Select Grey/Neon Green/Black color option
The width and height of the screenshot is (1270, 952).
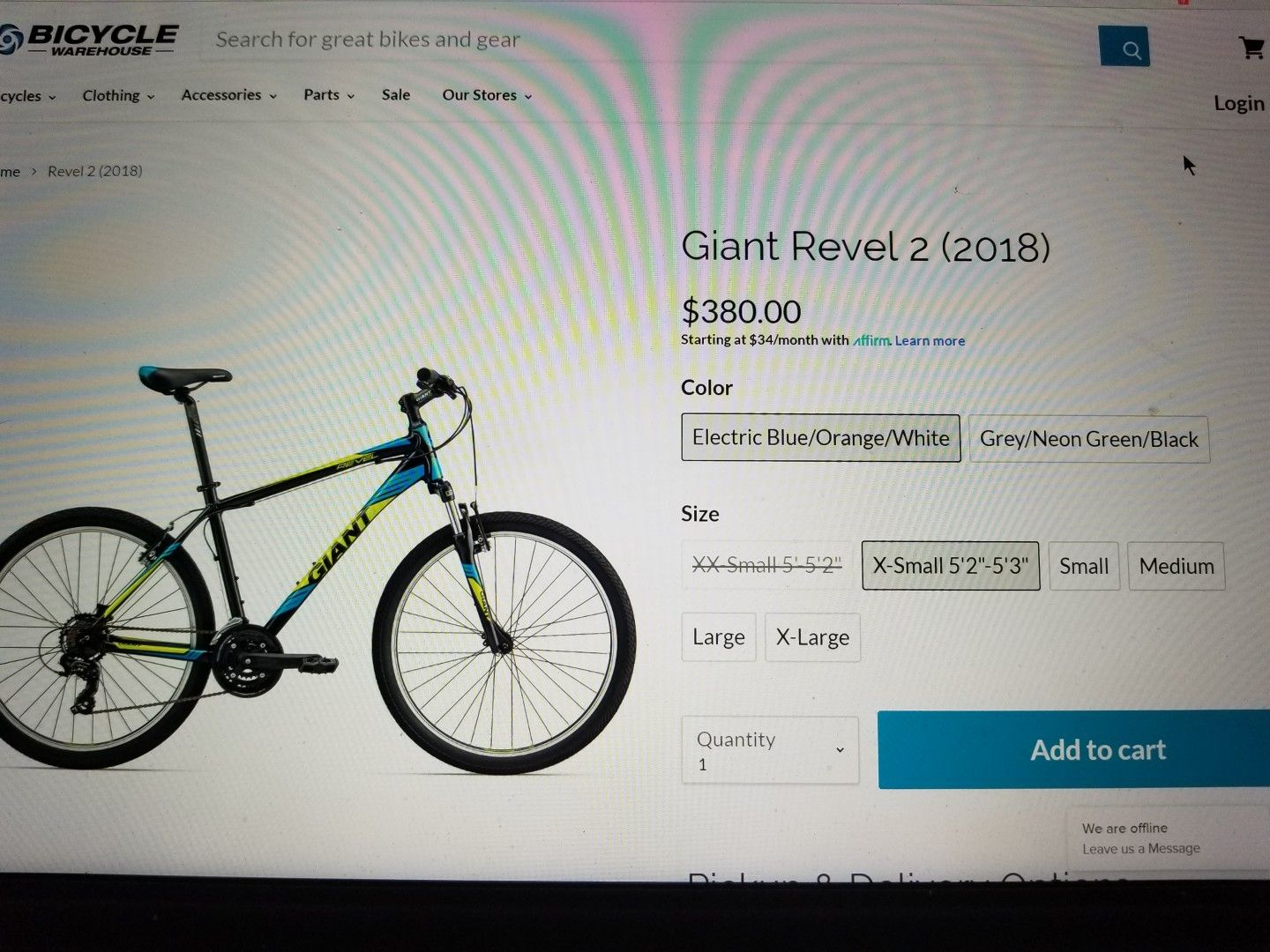(1089, 439)
